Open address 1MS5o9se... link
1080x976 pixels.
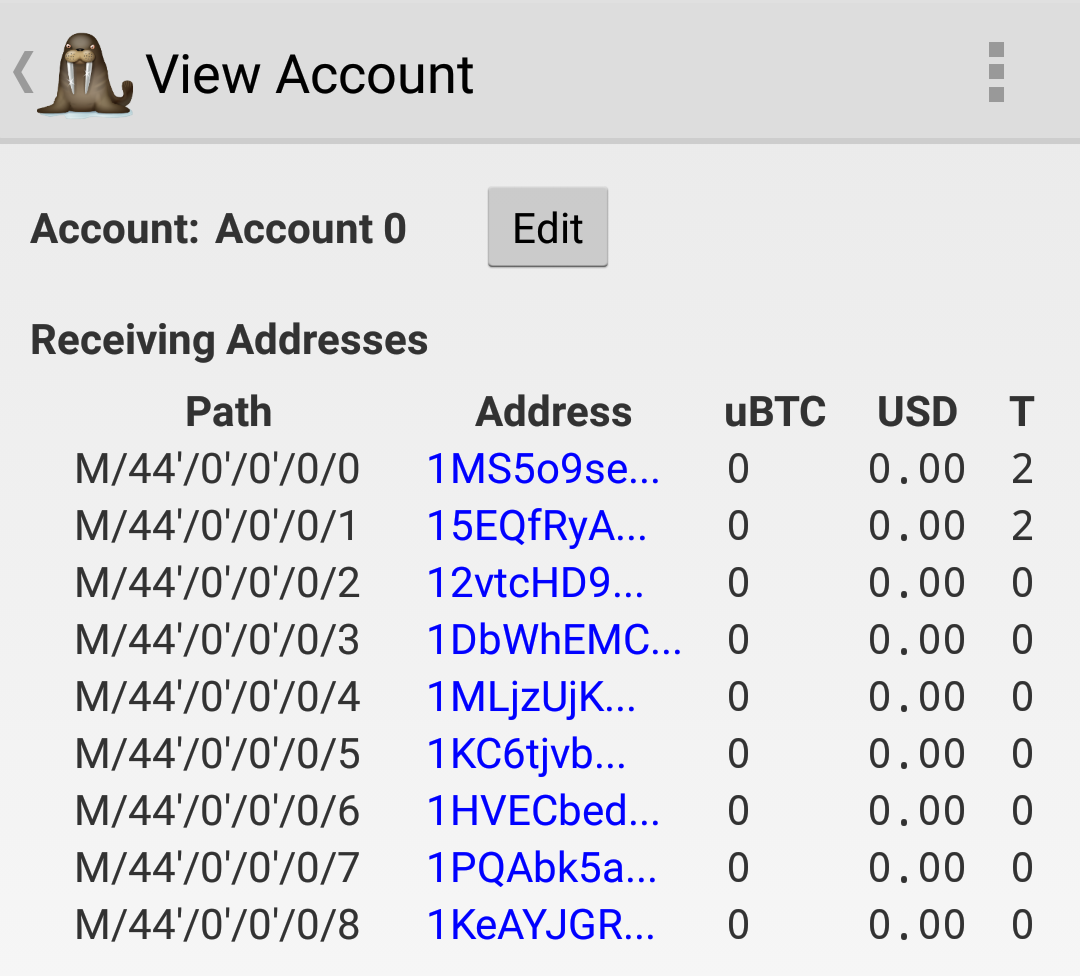tap(543, 469)
